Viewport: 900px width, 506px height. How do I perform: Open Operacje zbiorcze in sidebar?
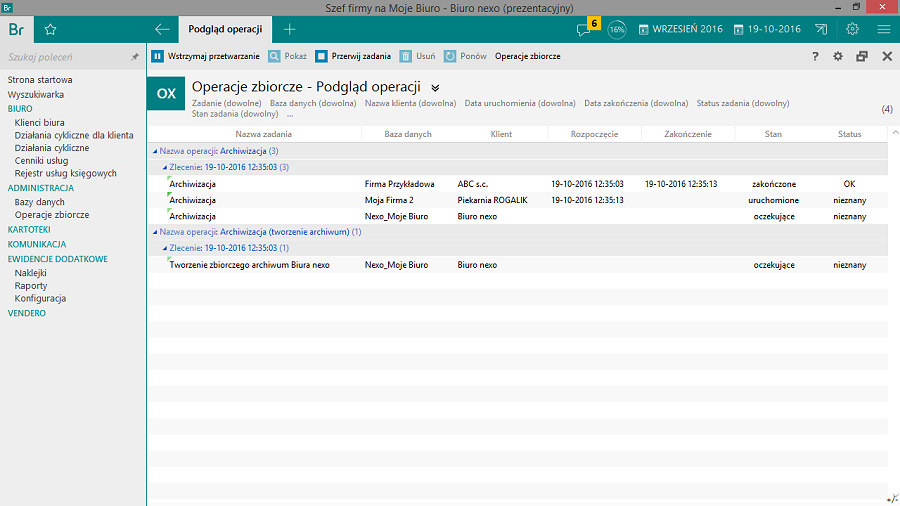(52, 215)
